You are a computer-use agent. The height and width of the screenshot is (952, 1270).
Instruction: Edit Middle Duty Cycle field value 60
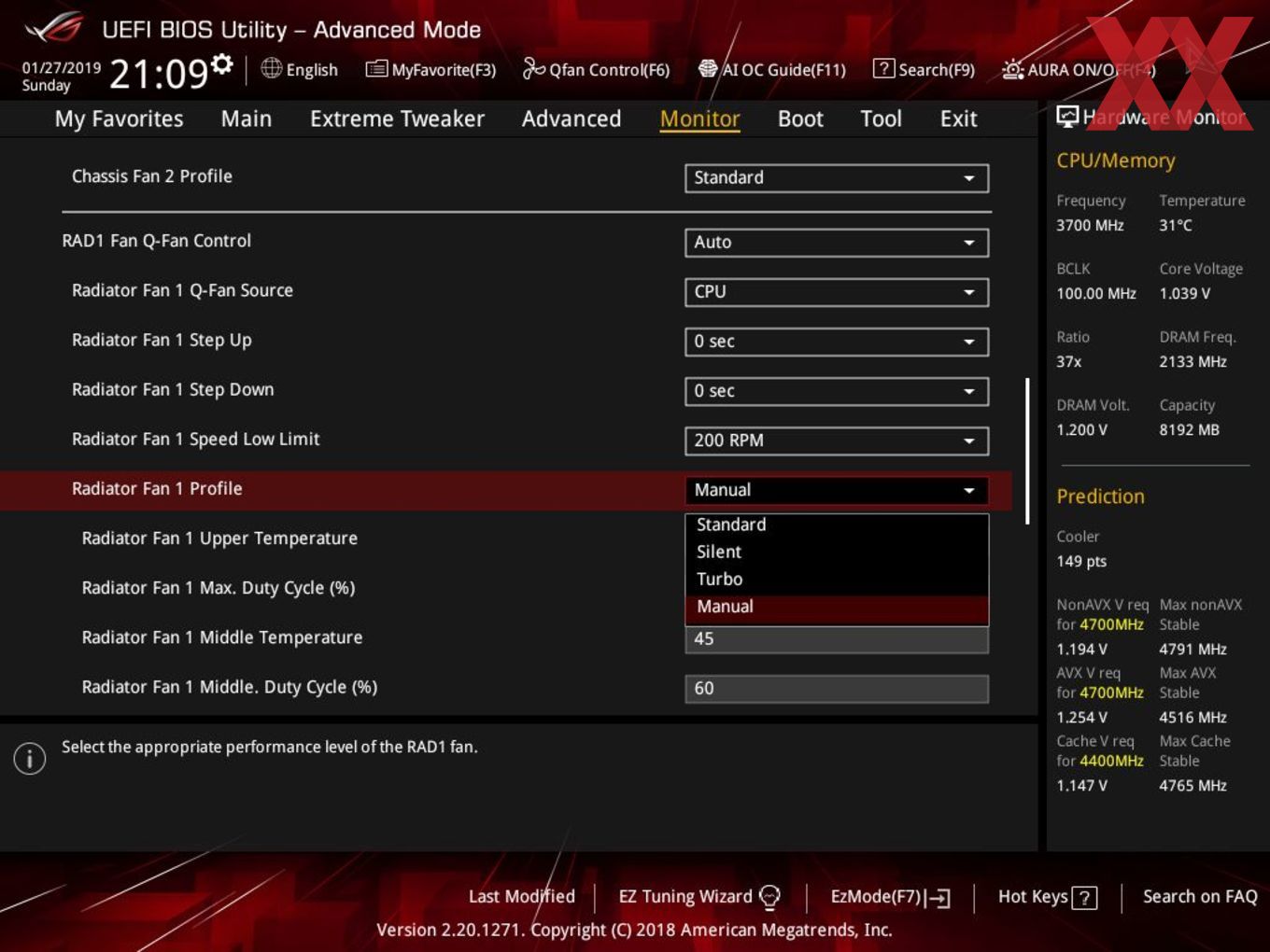(837, 689)
